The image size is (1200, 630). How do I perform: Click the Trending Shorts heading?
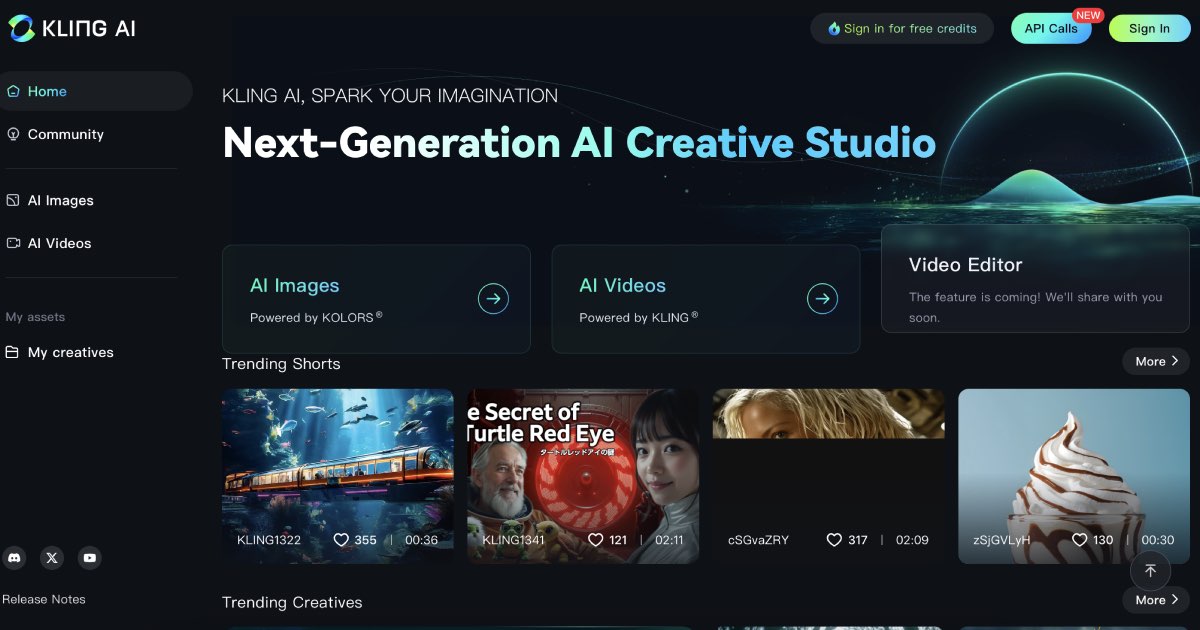click(x=281, y=364)
